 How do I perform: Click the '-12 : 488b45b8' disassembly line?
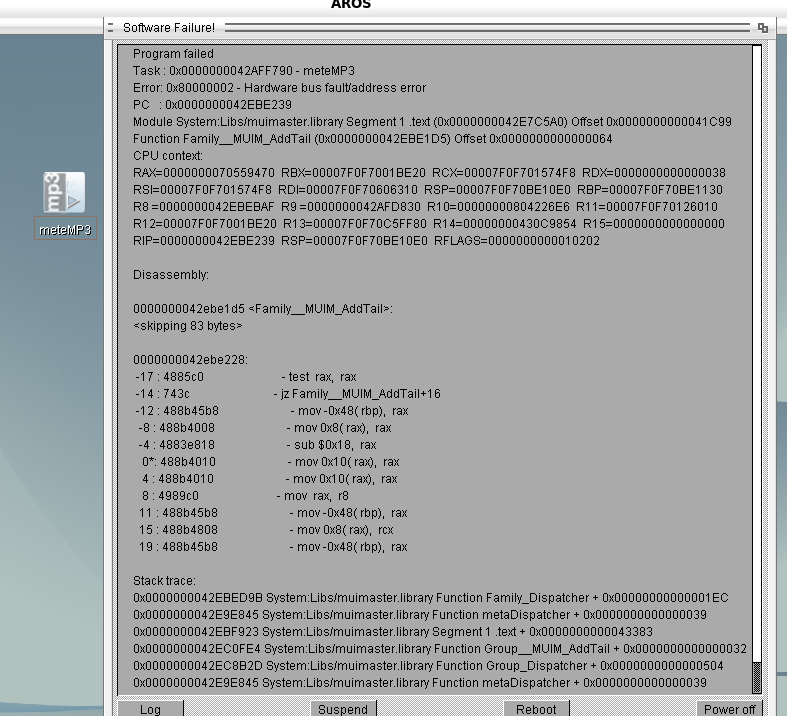coord(272,411)
